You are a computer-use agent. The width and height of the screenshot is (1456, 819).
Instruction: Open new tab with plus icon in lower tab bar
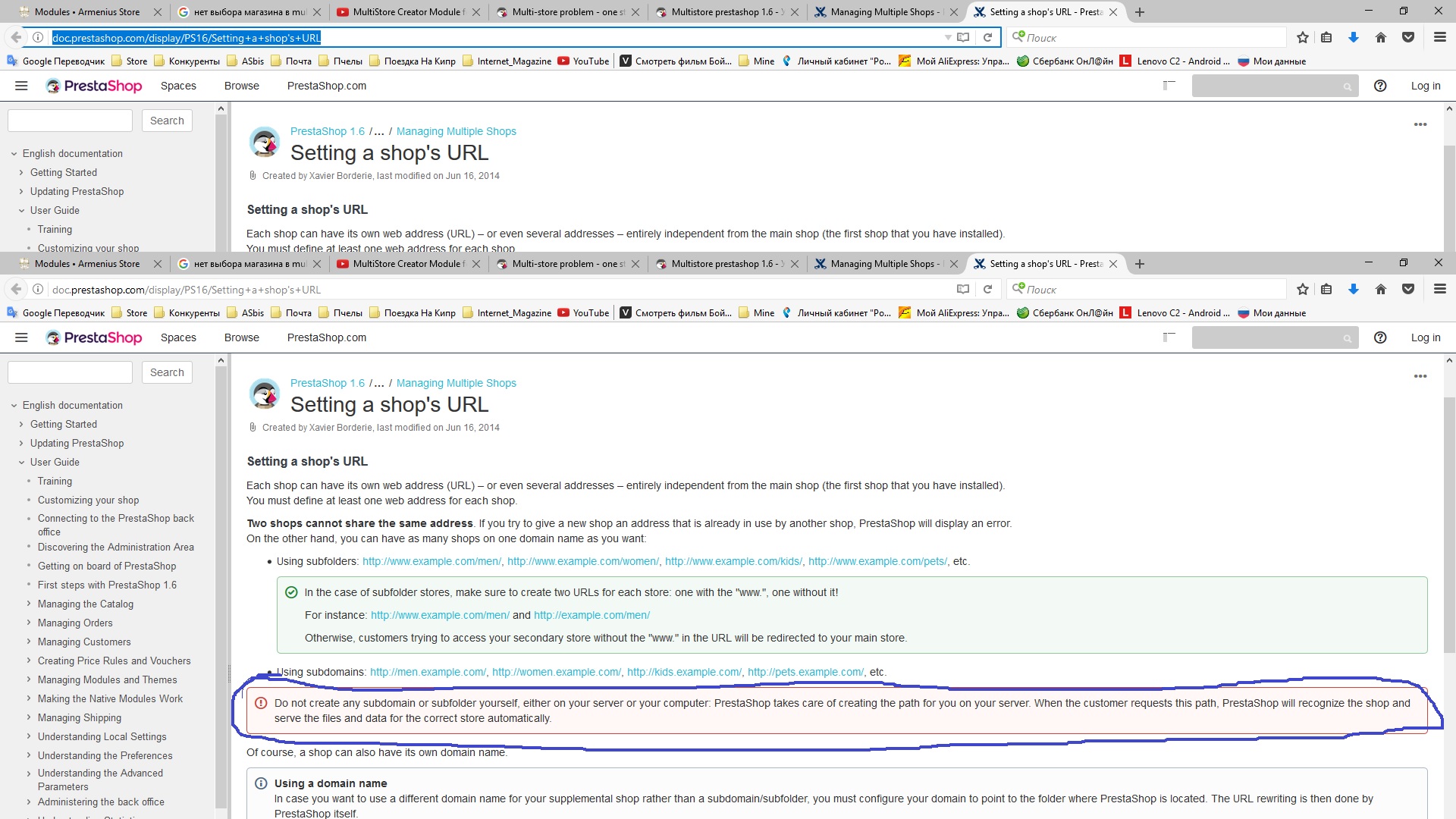click(x=1139, y=264)
